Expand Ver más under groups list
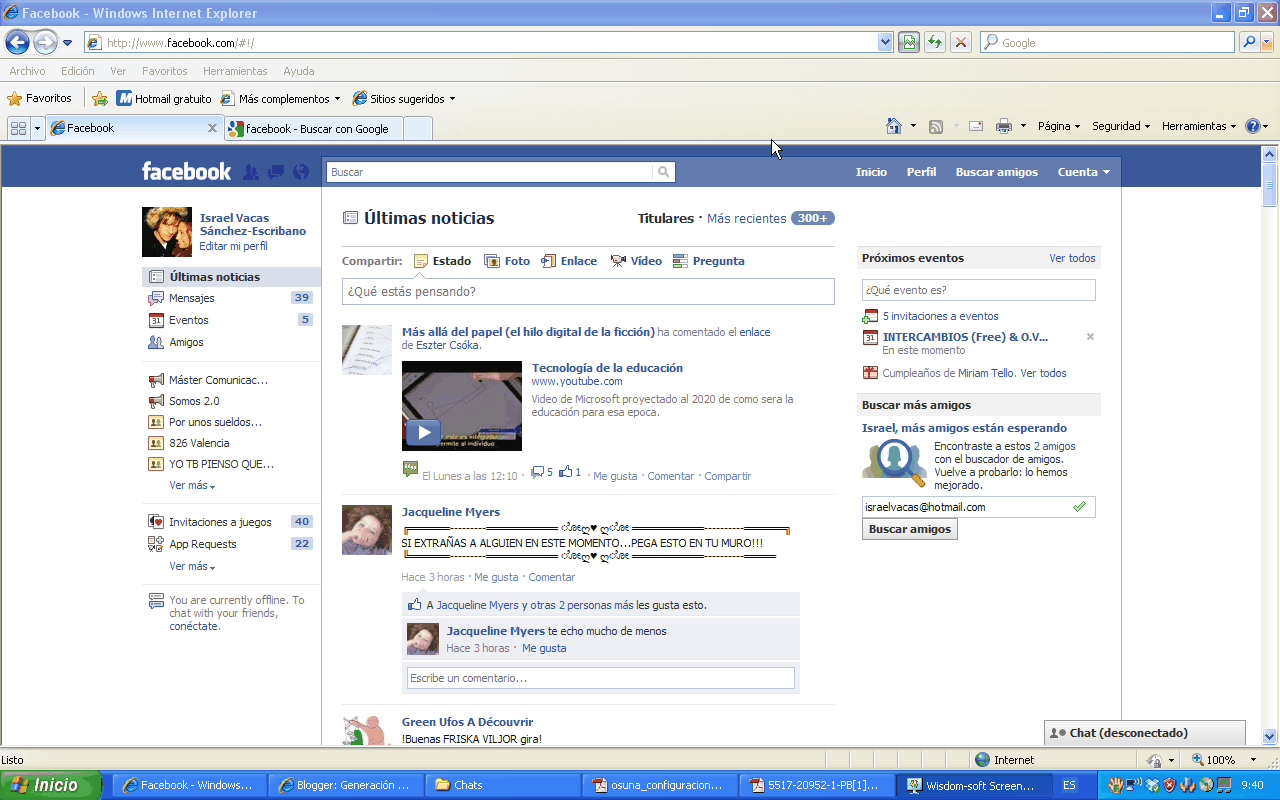The height and width of the screenshot is (800, 1280). [x=191, y=486]
